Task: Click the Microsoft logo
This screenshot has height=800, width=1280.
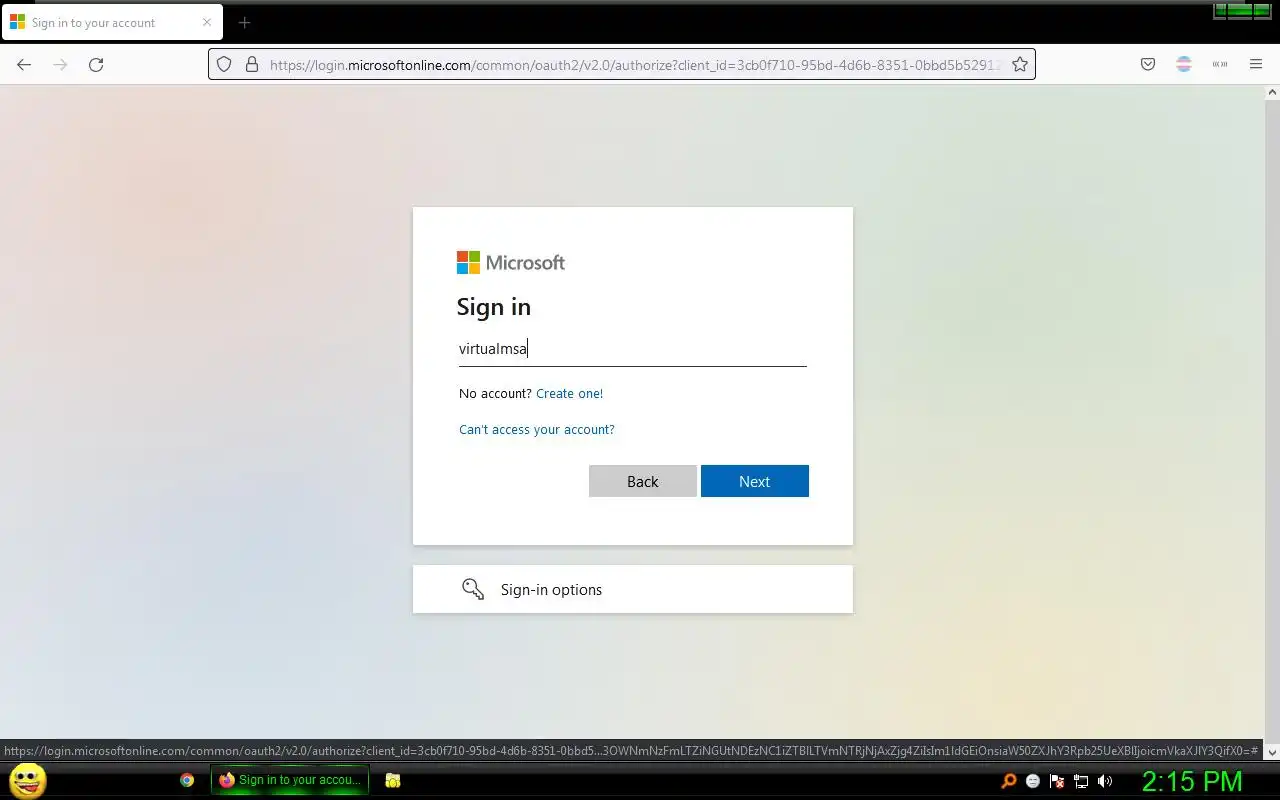Action: coord(511,262)
